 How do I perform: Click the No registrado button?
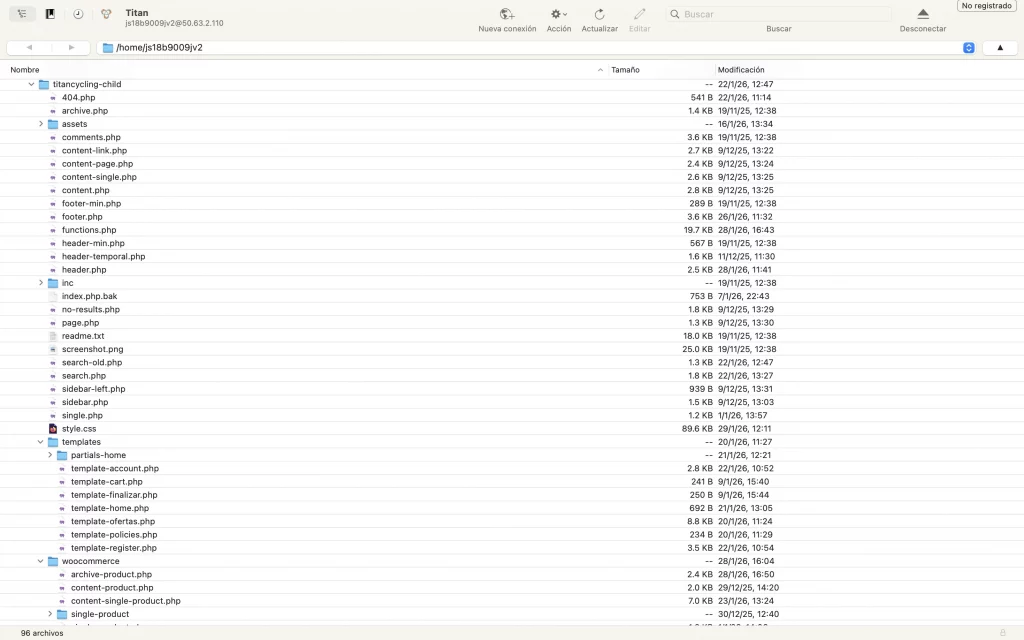pyautogui.click(x=986, y=5)
